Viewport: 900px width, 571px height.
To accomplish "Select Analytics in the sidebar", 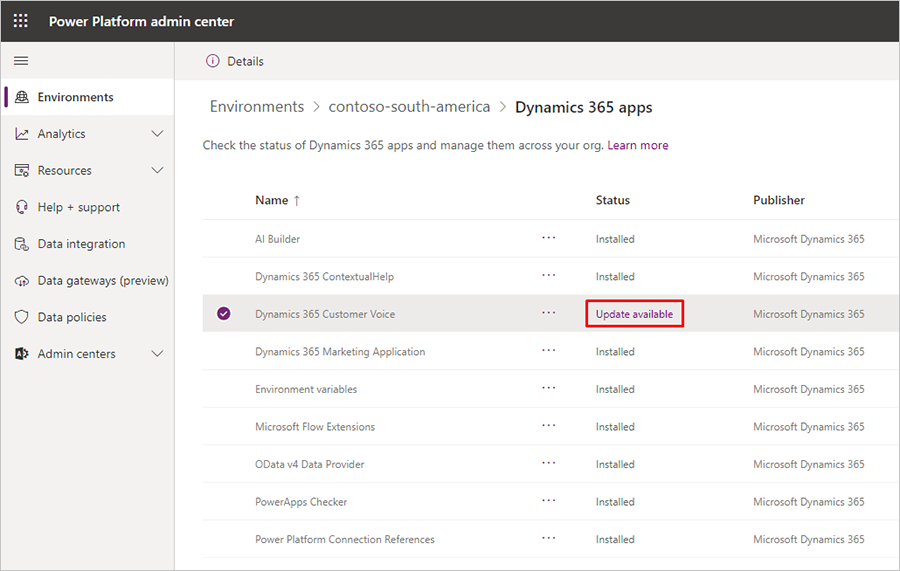I will (61, 134).
